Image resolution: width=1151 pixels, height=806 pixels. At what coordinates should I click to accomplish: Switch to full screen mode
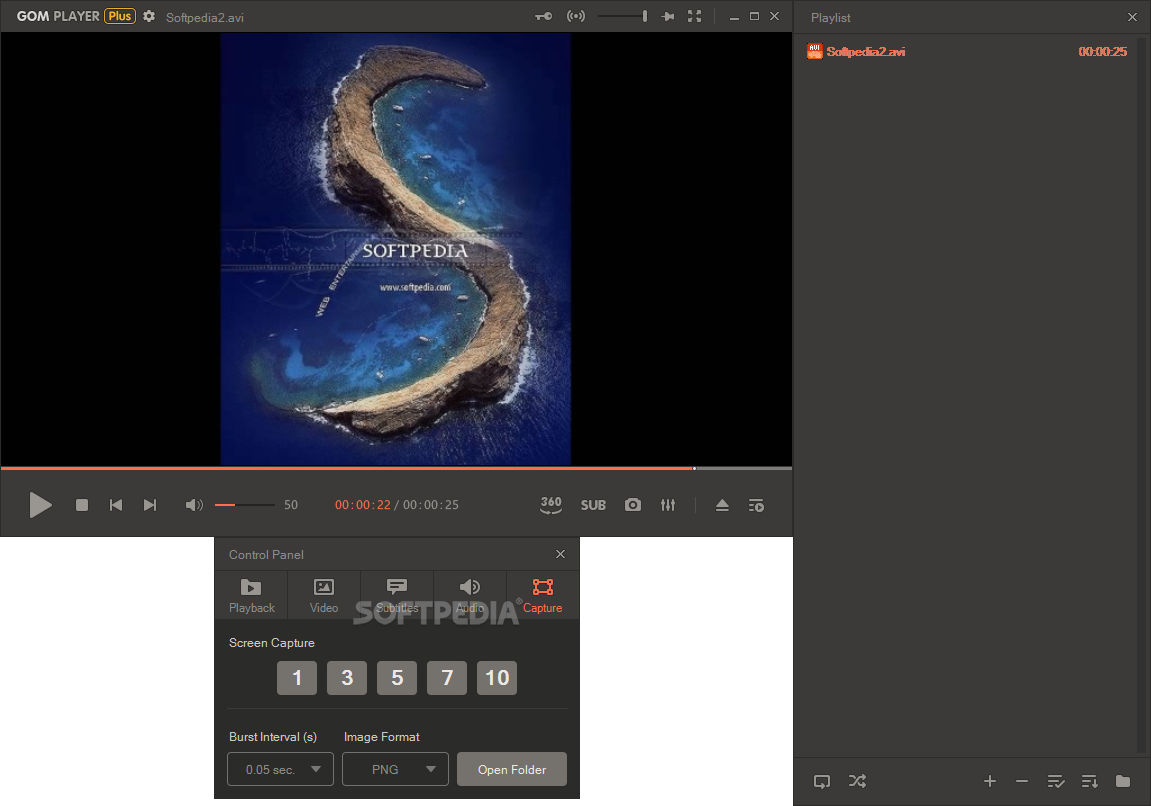tap(694, 16)
